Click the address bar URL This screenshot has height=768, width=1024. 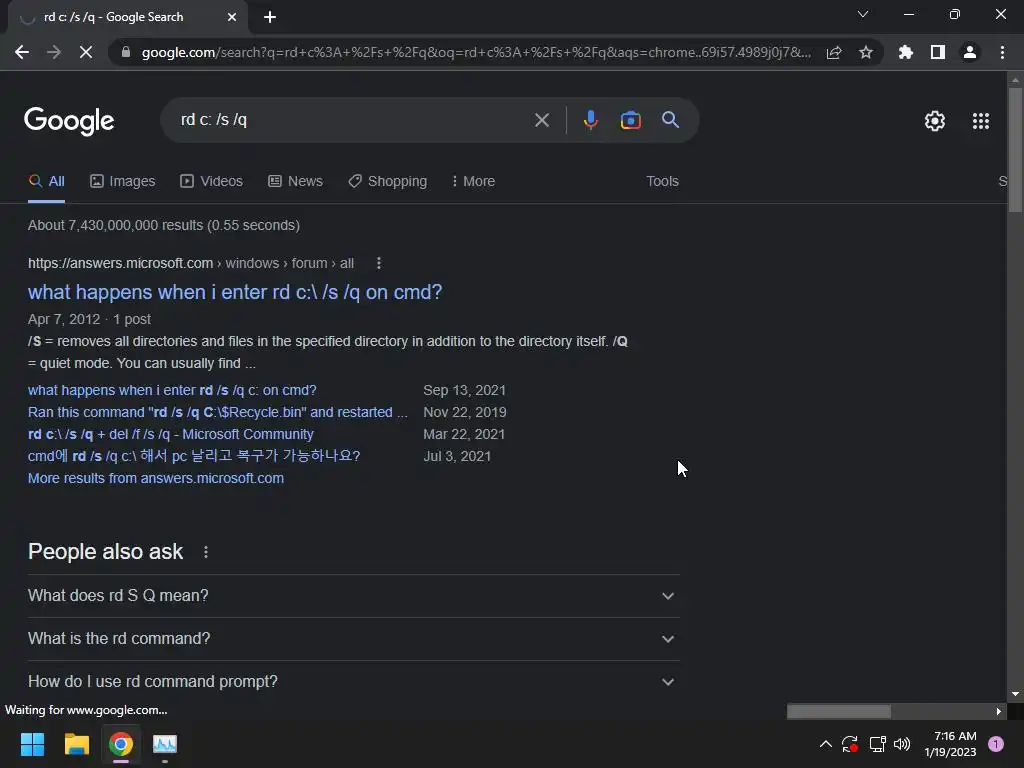click(x=476, y=52)
